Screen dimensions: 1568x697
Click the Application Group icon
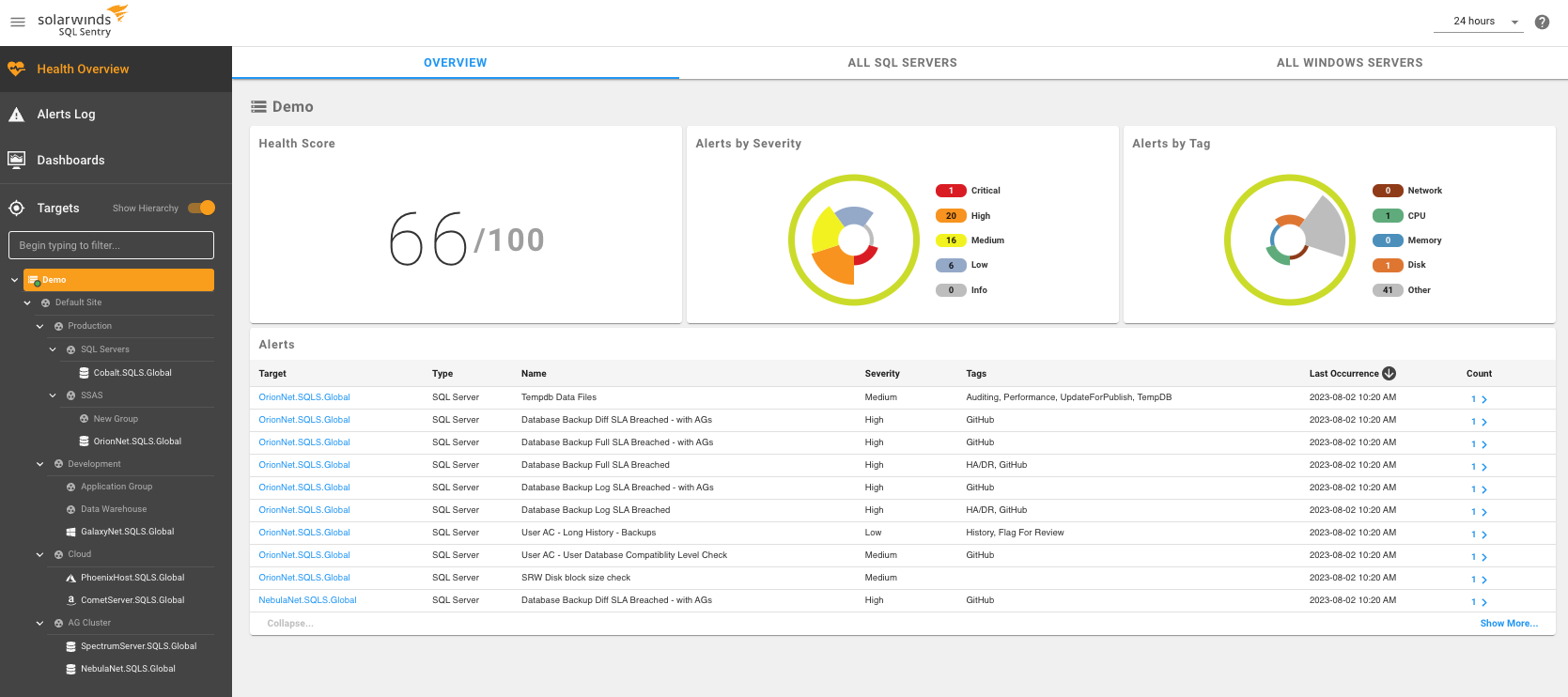pos(71,487)
